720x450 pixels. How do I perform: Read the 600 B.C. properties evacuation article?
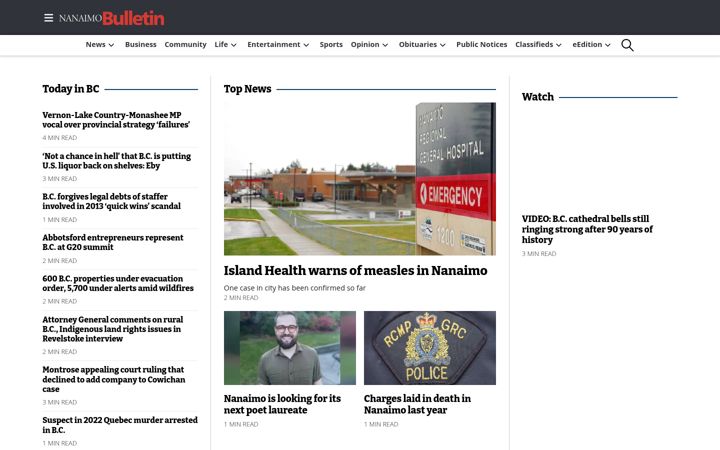(x=118, y=283)
